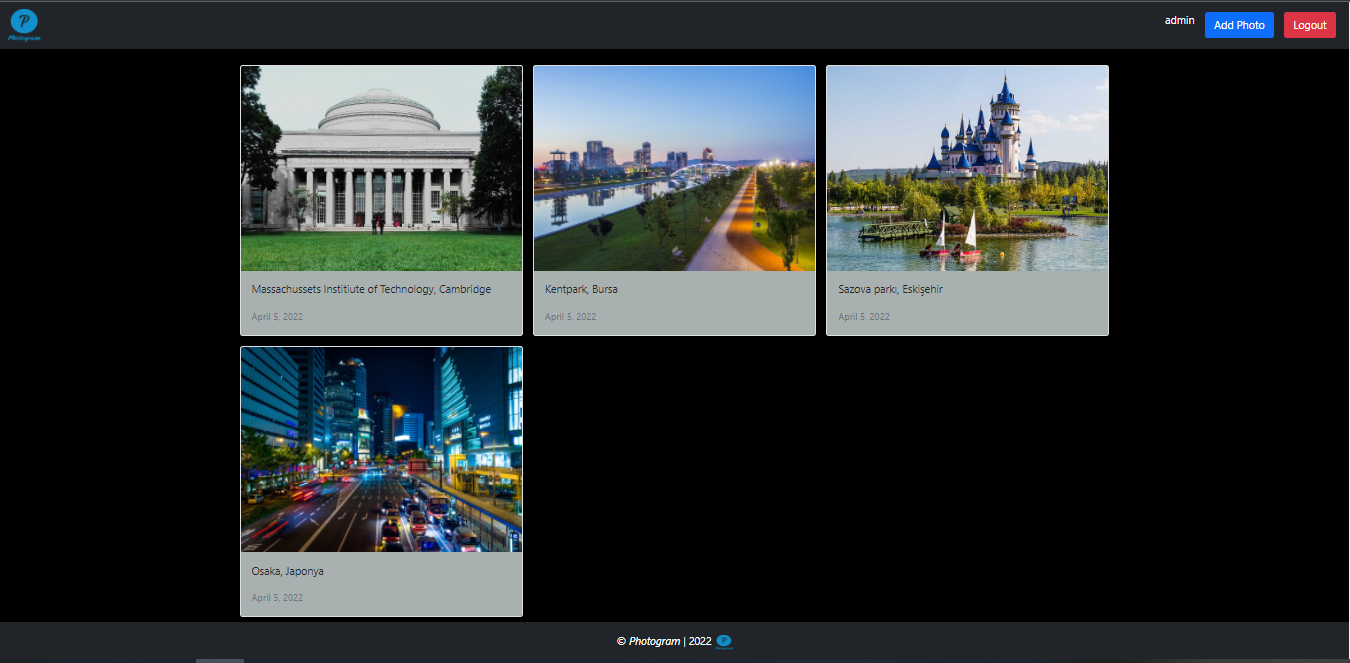The width and height of the screenshot is (1350, 663).
Task: Click the MIT building photo thumbnail
Action: [x=381, y=168]
